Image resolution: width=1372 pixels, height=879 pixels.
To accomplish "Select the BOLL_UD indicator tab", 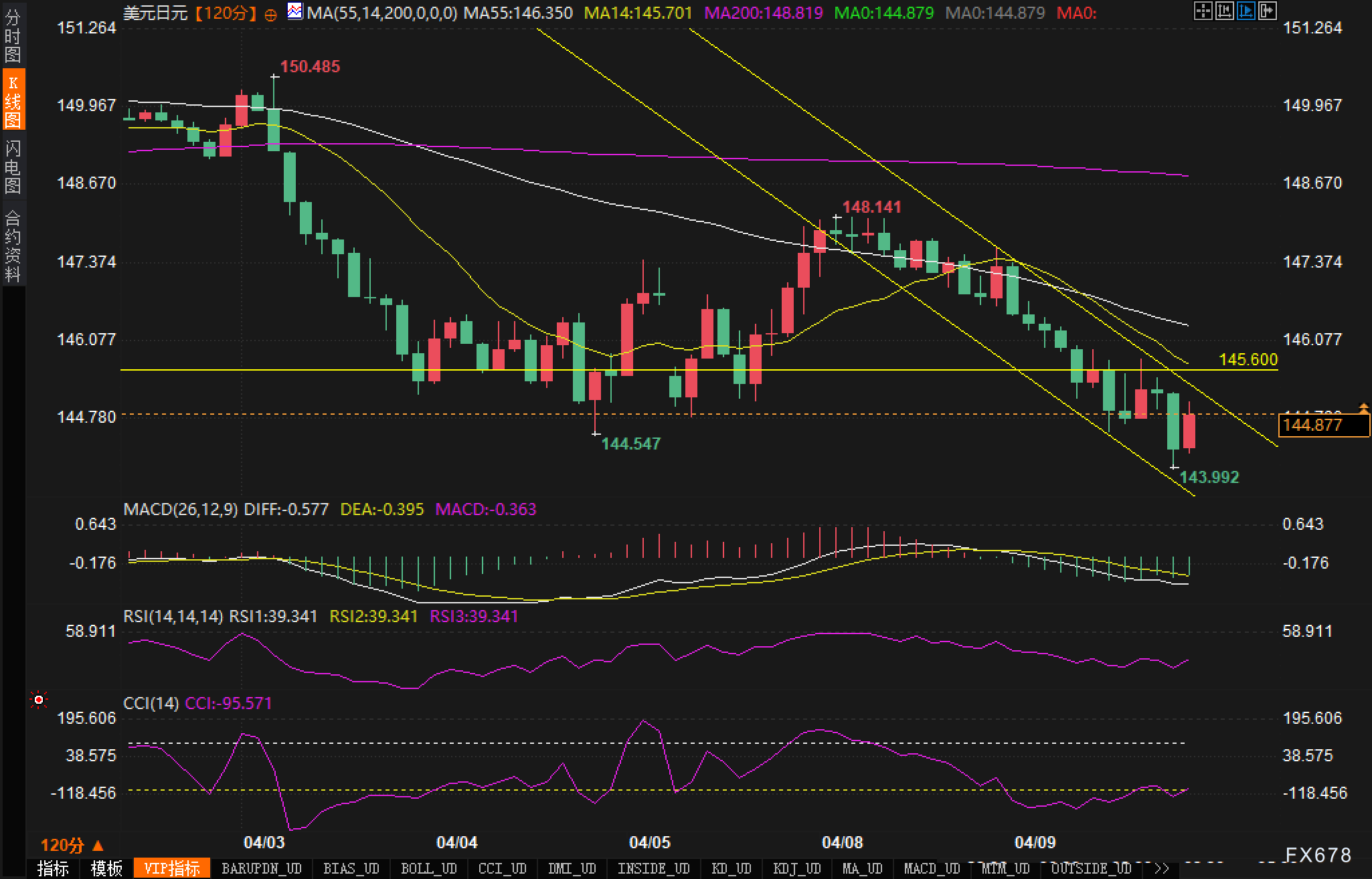I will 428,868.
